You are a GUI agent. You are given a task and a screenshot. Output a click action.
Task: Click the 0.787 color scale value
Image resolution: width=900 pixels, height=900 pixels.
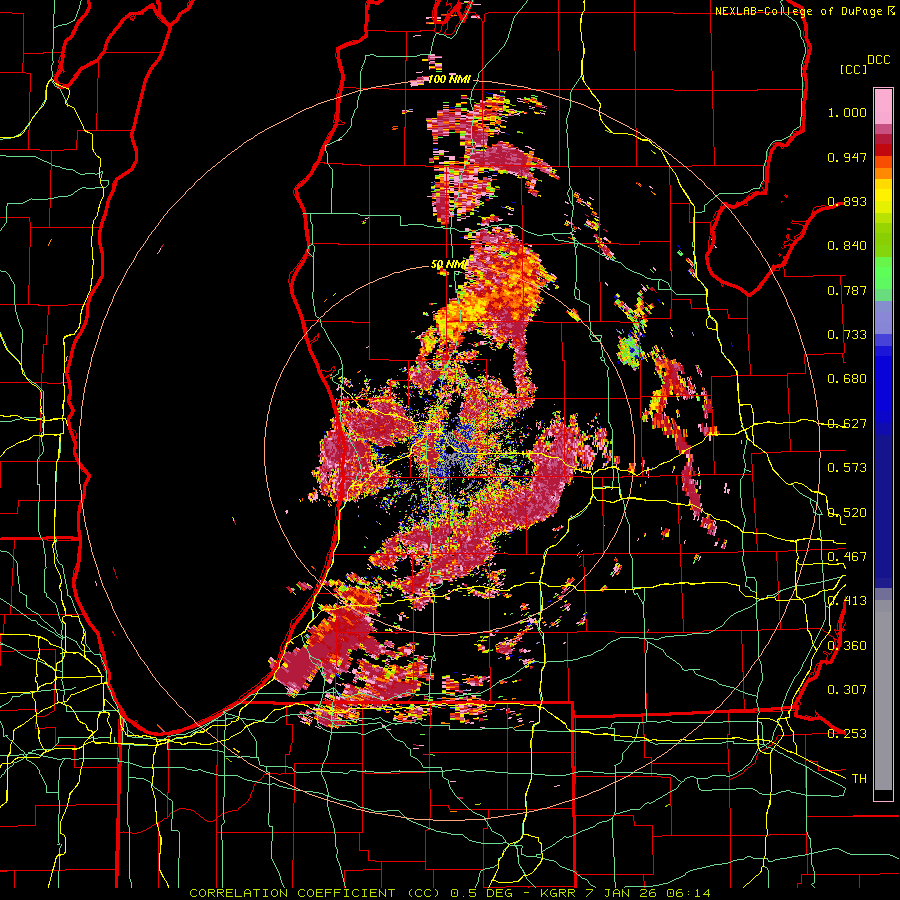click(847, 290)
